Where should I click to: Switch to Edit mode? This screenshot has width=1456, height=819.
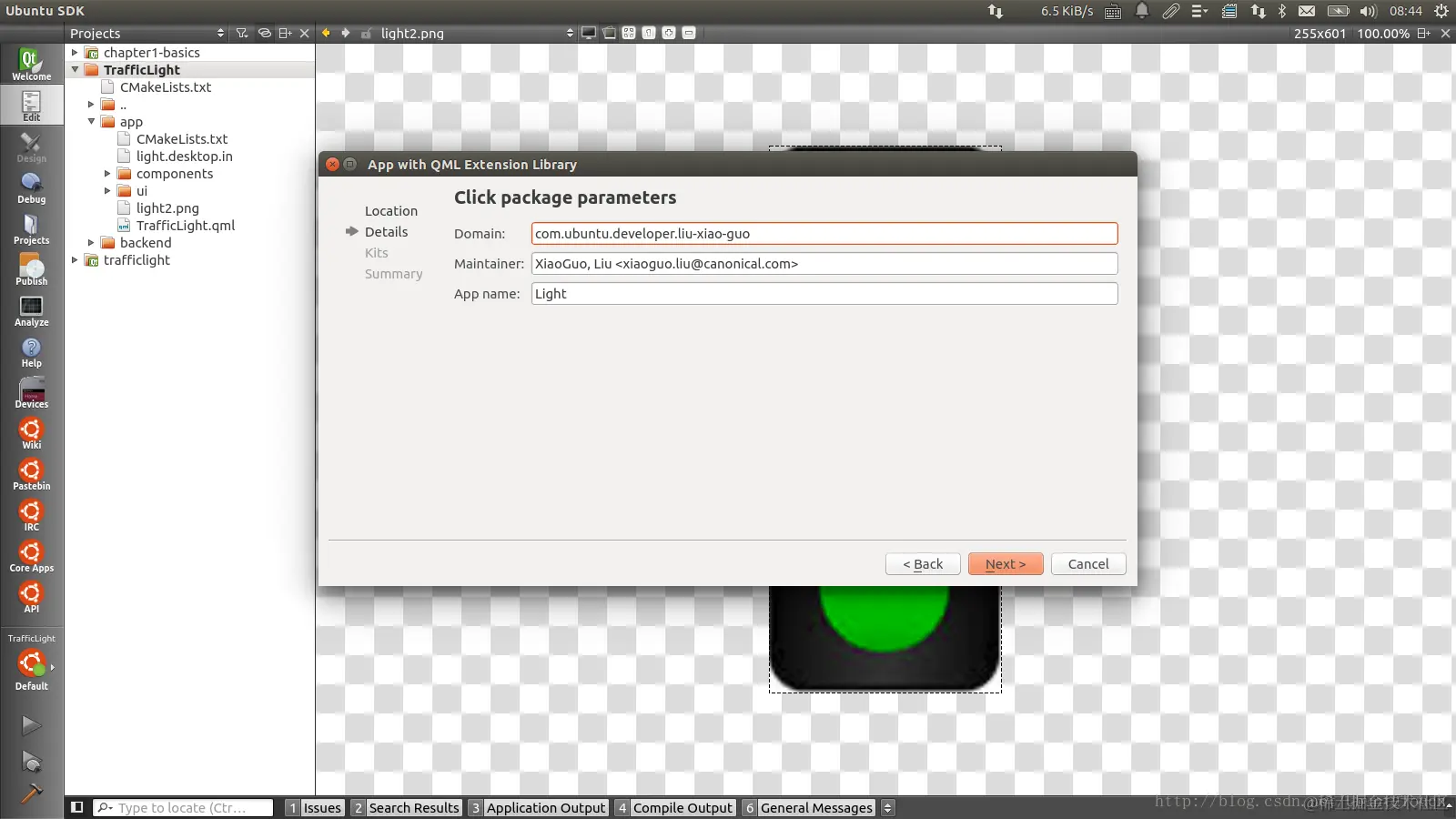pos(31,106)
